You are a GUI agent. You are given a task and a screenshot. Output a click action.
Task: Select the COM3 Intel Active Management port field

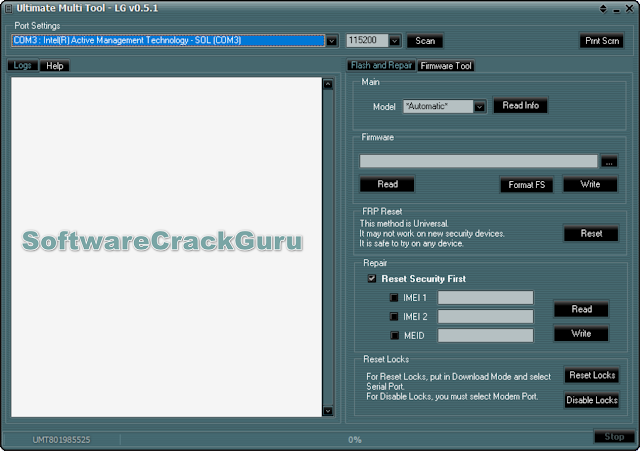[x=168, y=40]
